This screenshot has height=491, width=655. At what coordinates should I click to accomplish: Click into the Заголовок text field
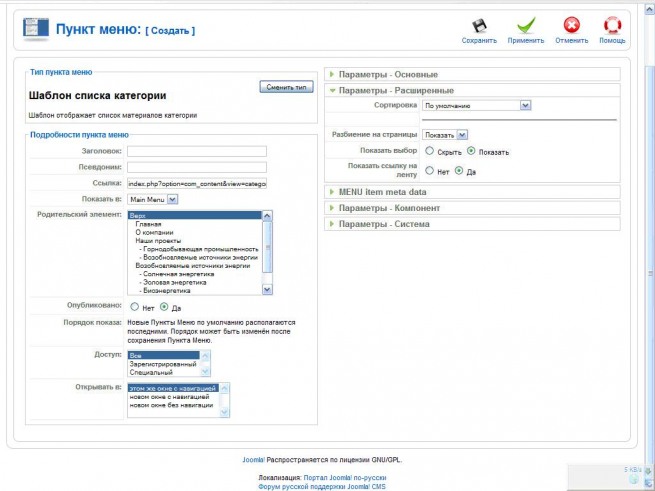pyautogui.click(x=197, y=151)
